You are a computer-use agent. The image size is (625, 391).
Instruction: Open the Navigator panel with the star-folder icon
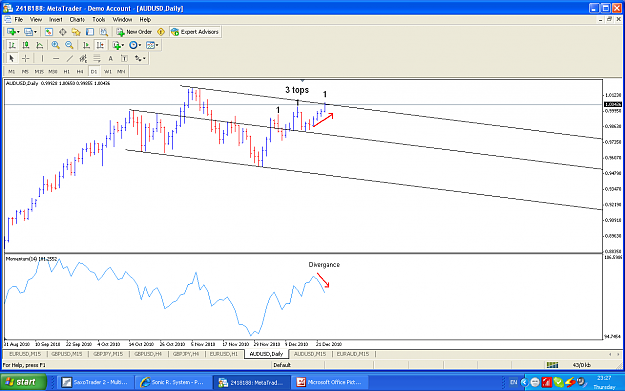[x=76, y=32]
